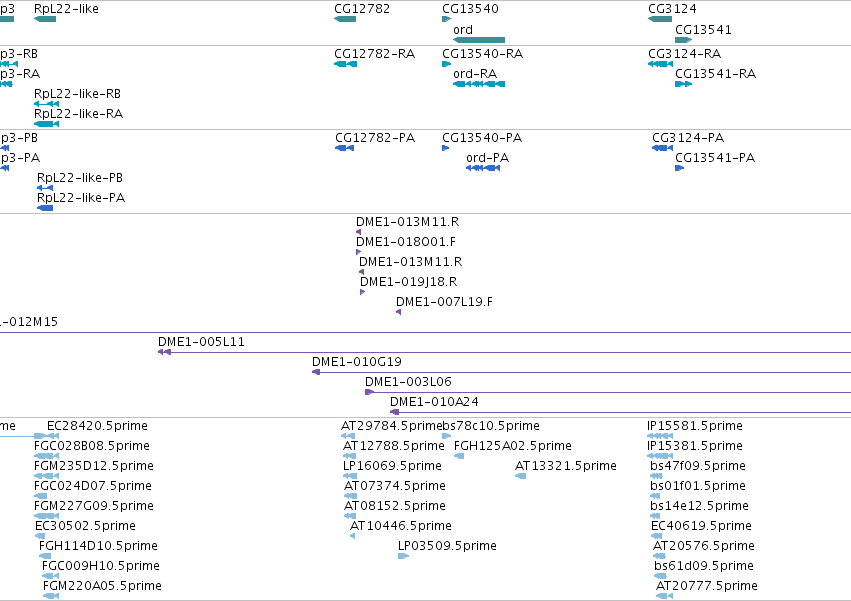Click the FGC024D07.5prime EST label
This screenshot has height=601, width=851.
click(93, 486)
